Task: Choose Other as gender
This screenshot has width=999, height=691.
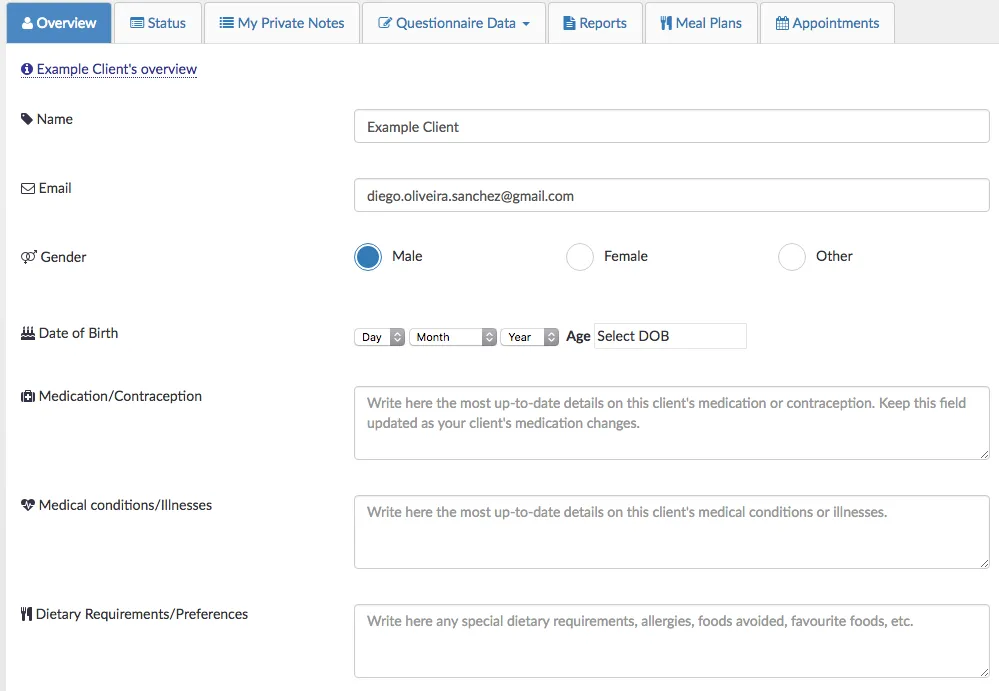Action: tap(792, 257)
